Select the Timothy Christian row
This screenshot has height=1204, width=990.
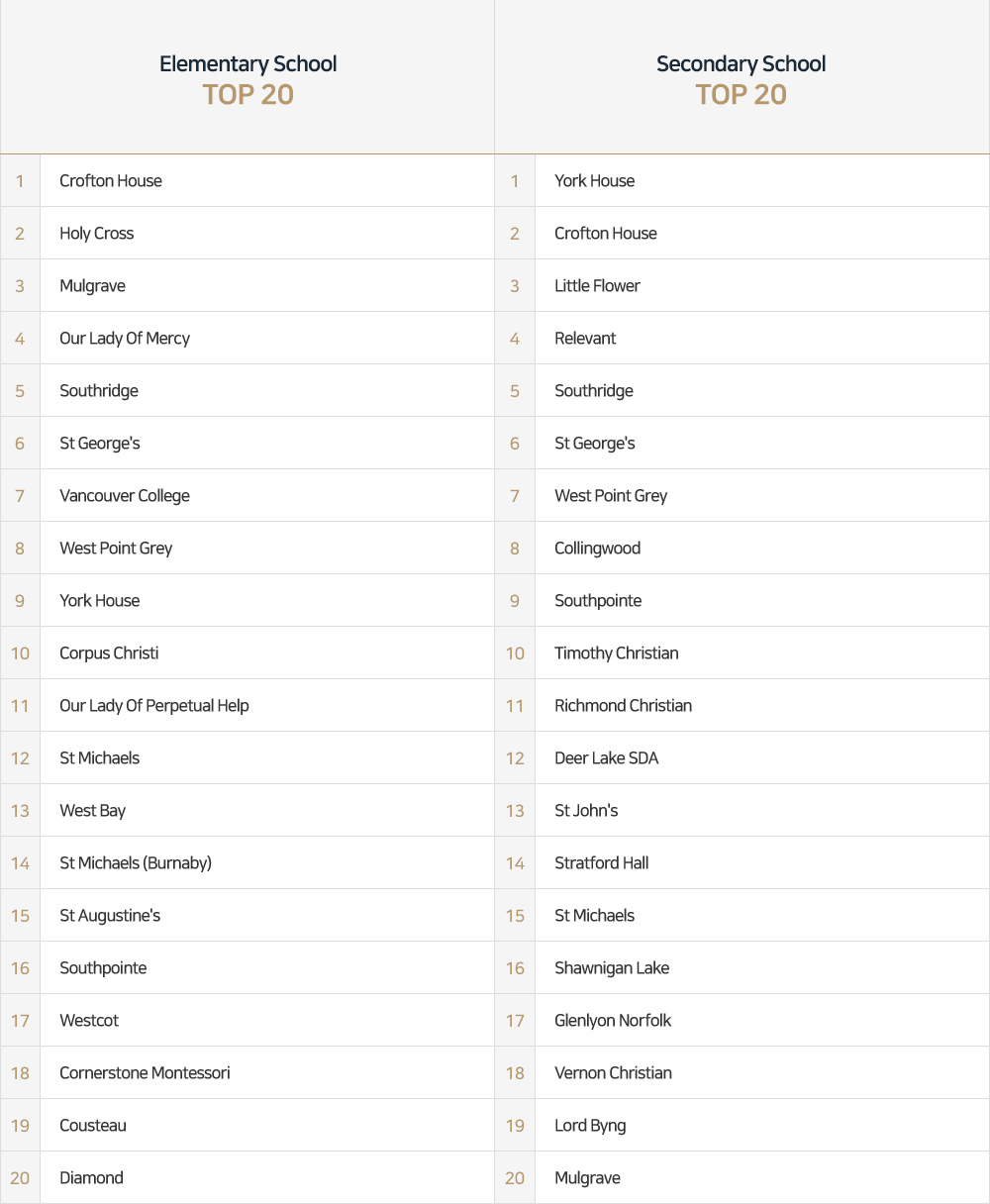click(616, 653)
